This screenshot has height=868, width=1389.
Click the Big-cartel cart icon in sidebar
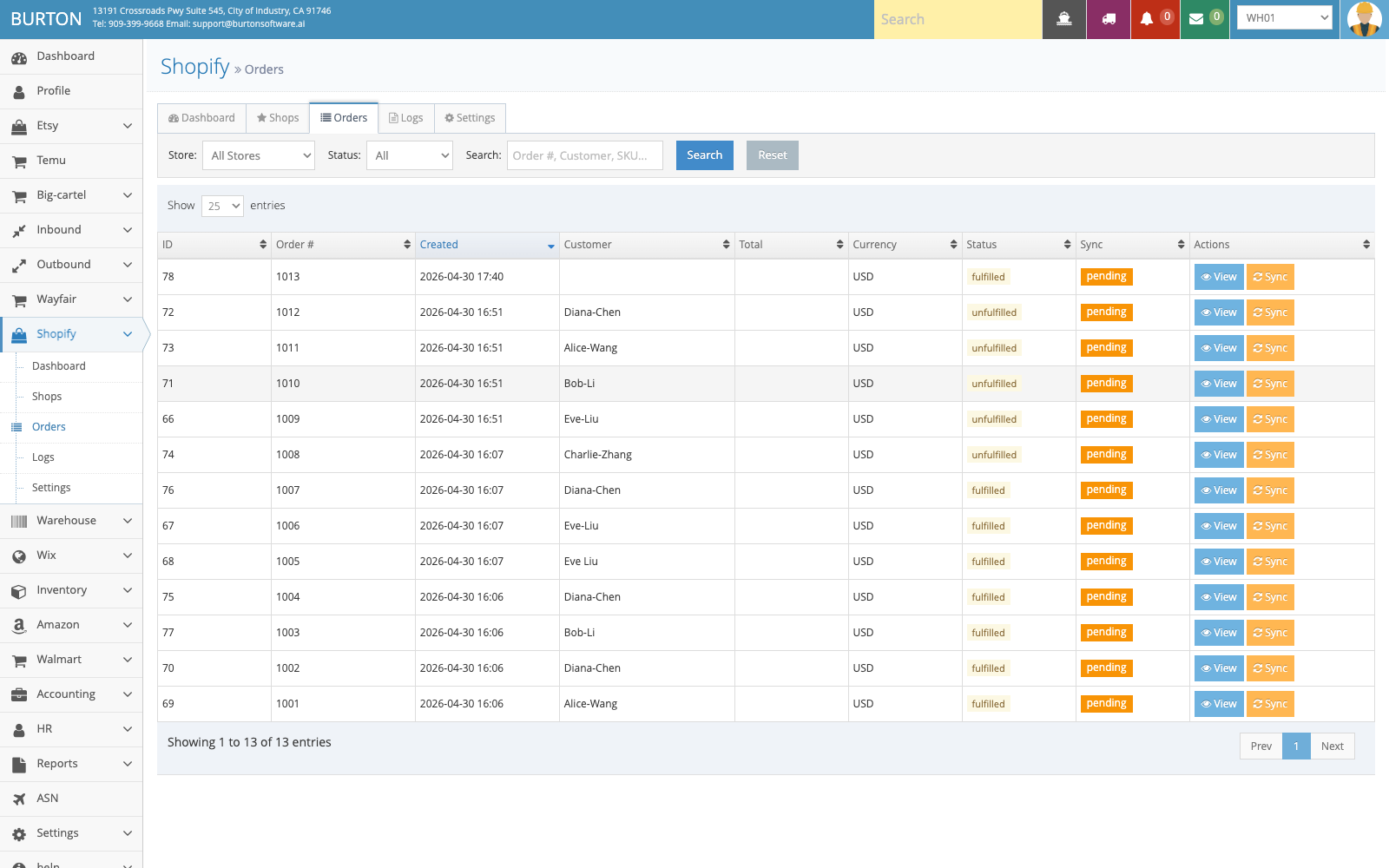pyautogui.click(x=19, y=196)
